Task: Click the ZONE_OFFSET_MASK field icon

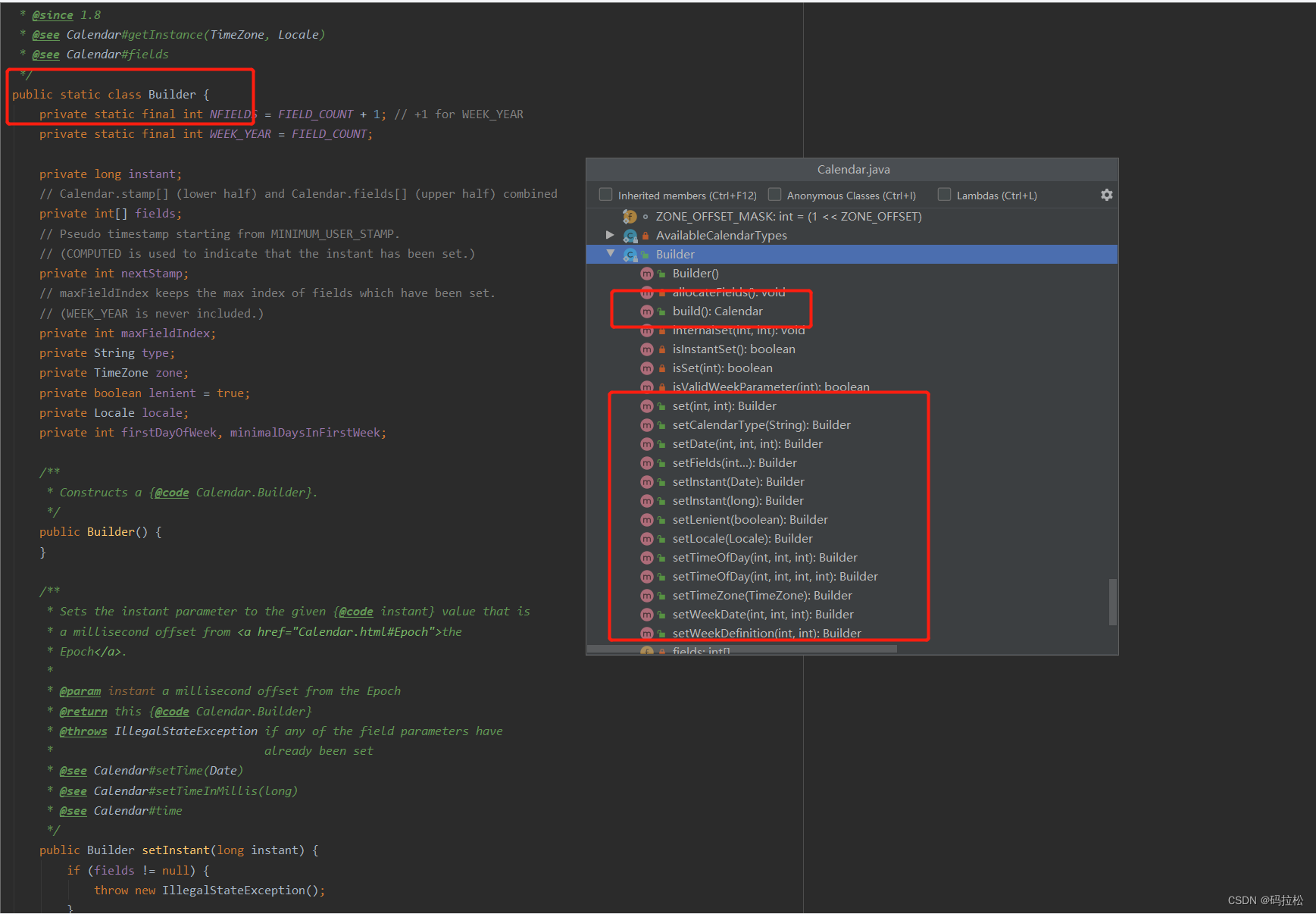Action: click(630, 217)
